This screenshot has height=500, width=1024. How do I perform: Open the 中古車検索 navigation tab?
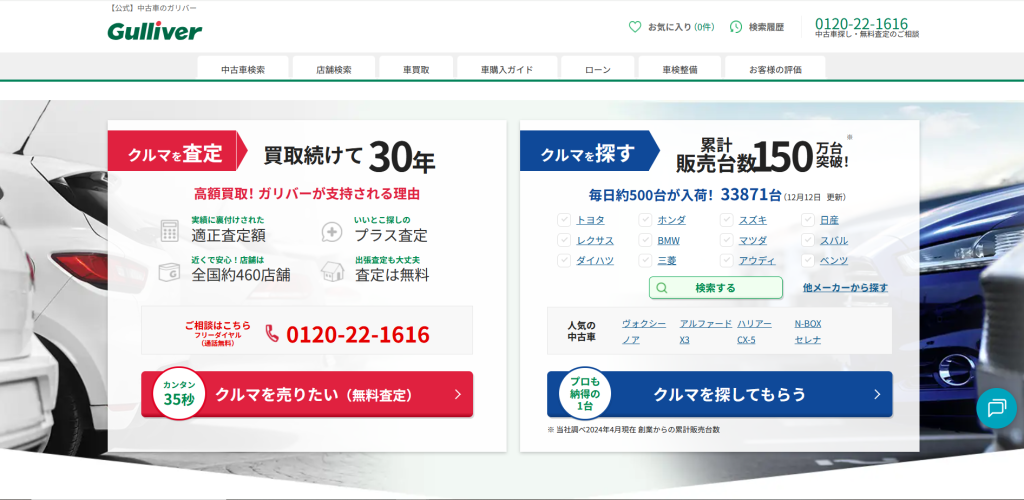pyautogui.click(x=243, y=70)
